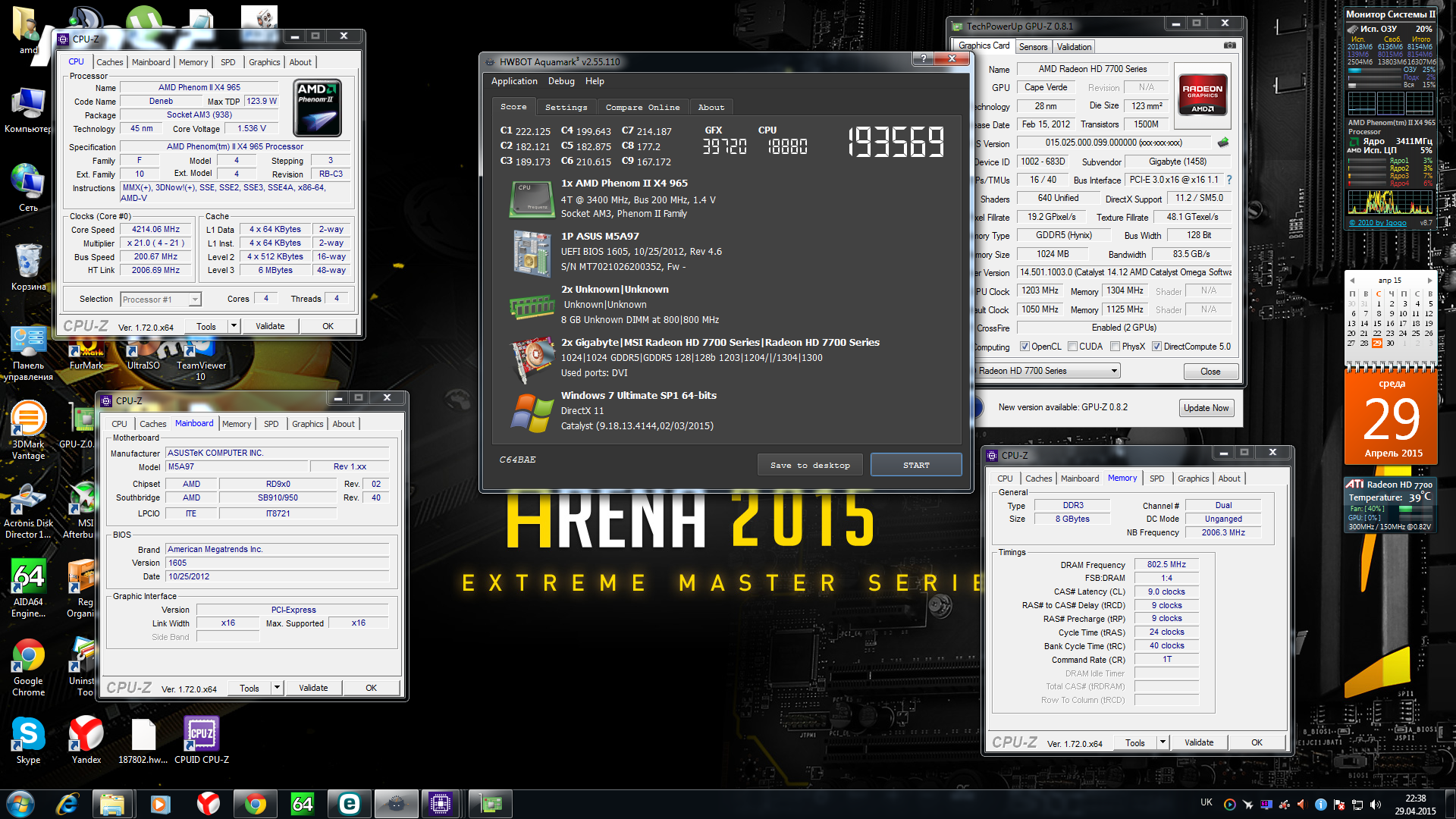Click the 2010 by Igogo link in gadget

tap(1378, 223)
